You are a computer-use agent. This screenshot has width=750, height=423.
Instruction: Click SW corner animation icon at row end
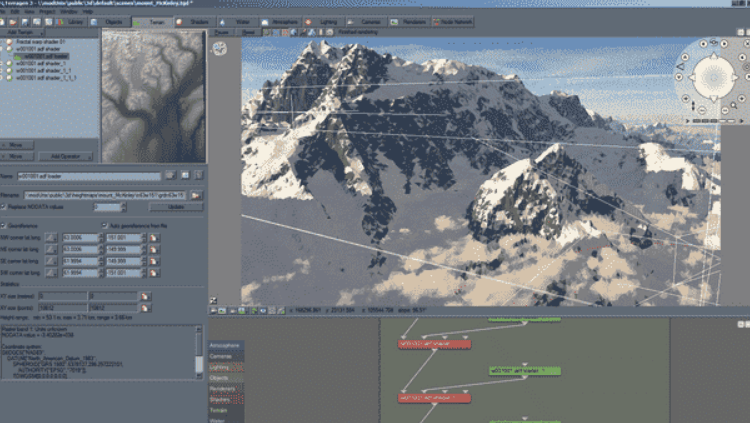coord(154,273)
